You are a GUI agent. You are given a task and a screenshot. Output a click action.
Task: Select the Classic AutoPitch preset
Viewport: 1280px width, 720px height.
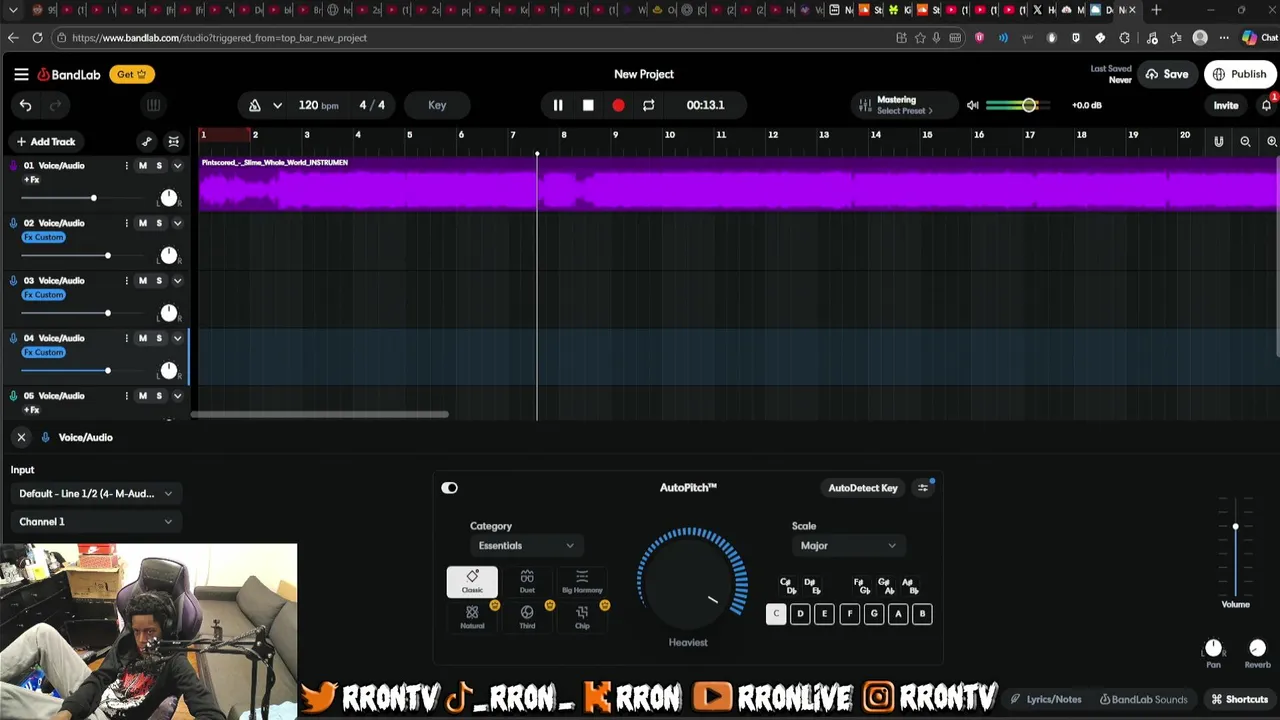click(472, 582)
